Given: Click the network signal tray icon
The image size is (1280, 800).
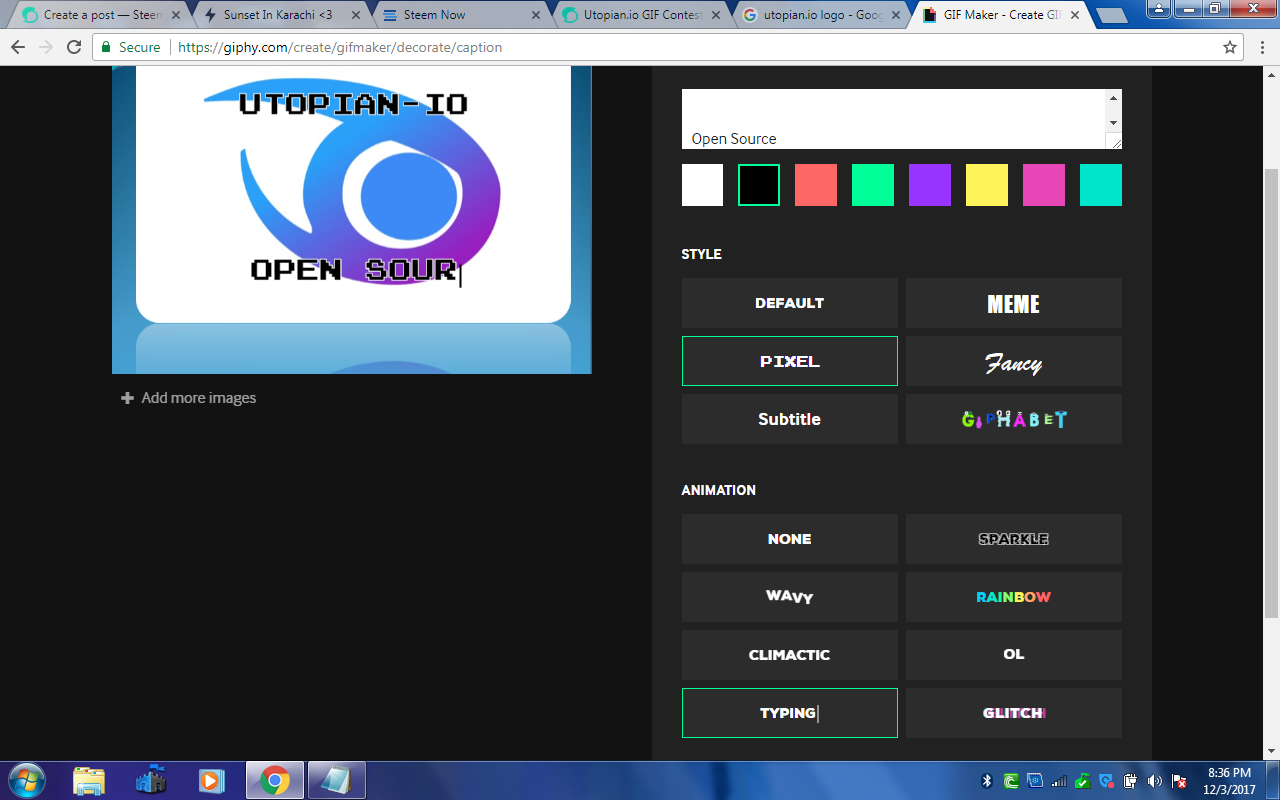Looking at the screenshot, I should (1059, 781).
